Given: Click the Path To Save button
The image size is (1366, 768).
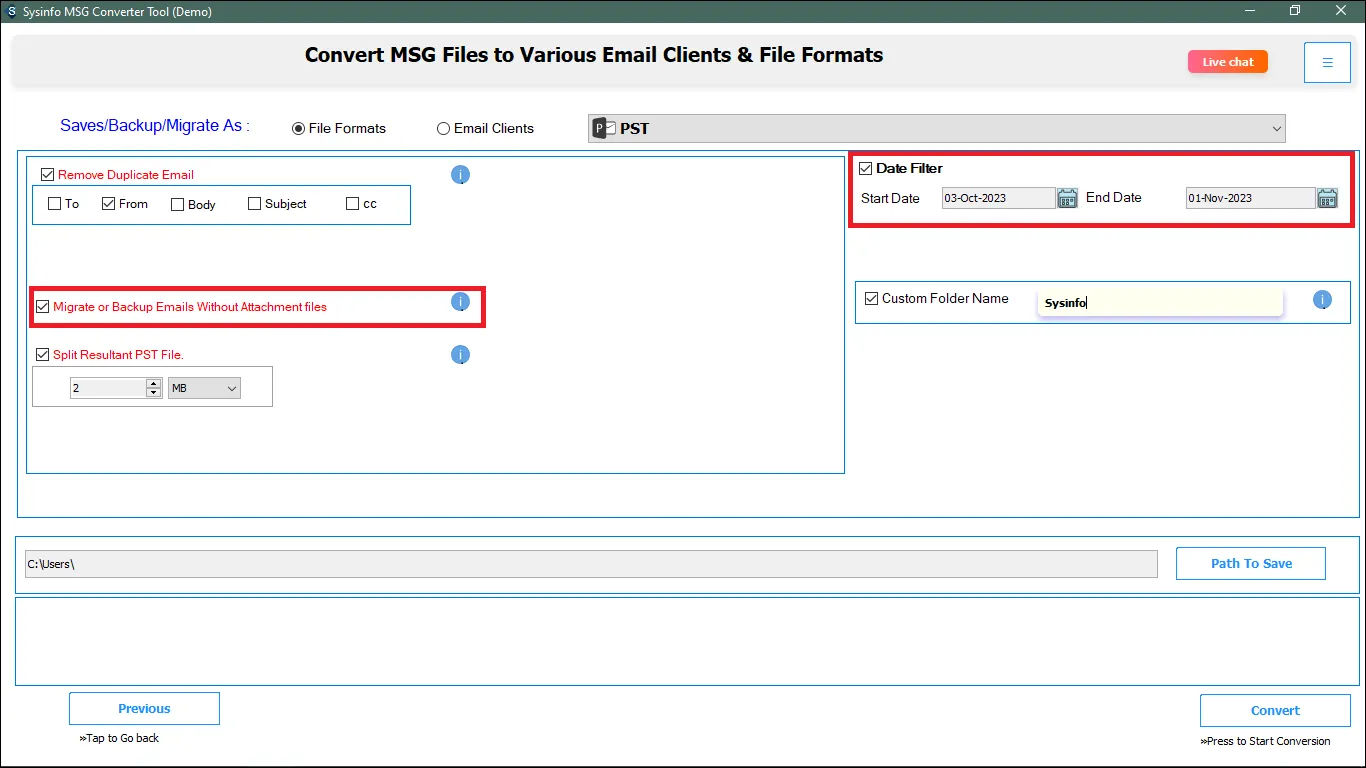Looking at the screenshot, I should point(1251,563).
